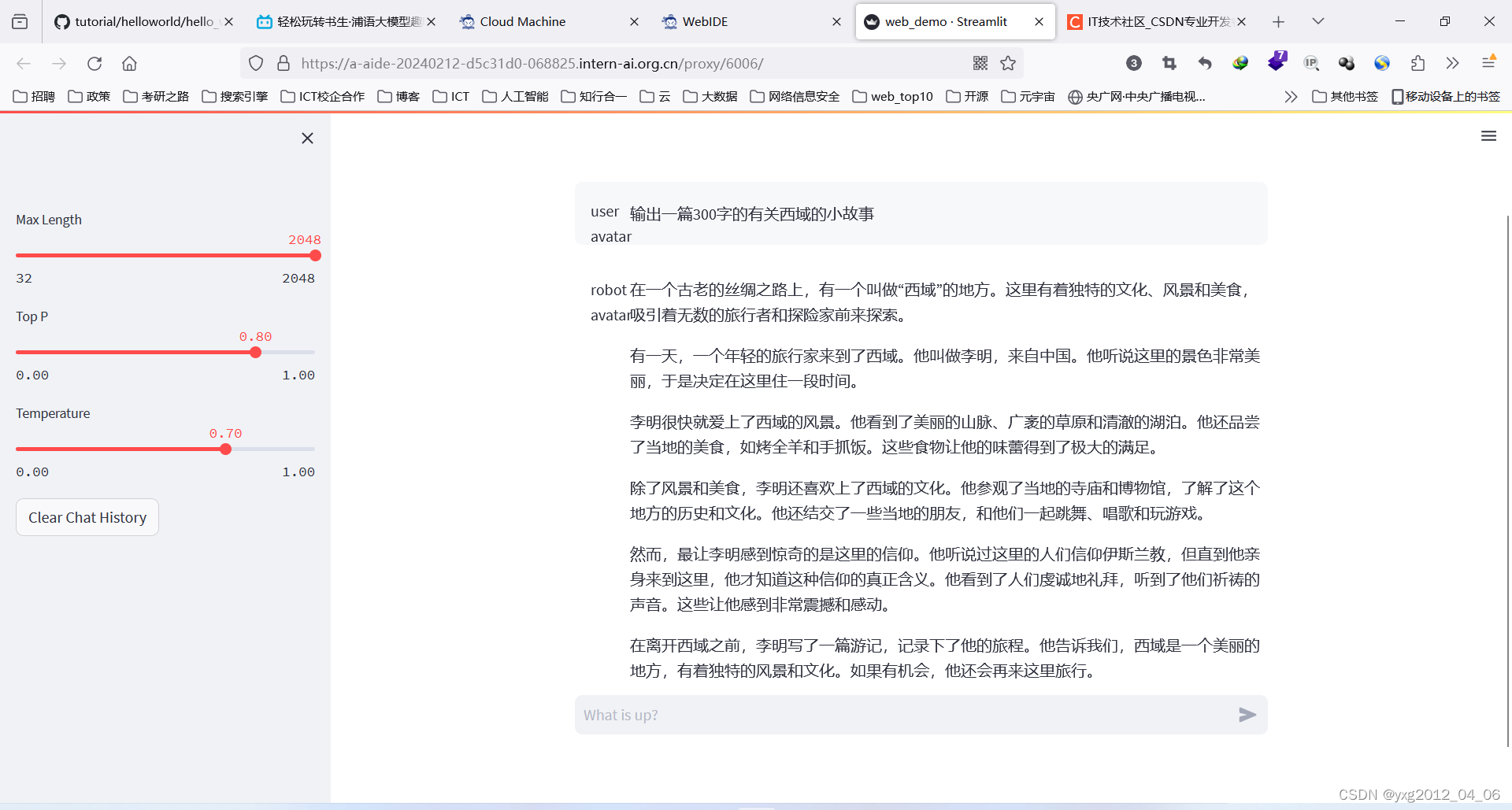1512x810 pixels.
Task: Open recent tabs list icon
Action: [x=20, y=21]
